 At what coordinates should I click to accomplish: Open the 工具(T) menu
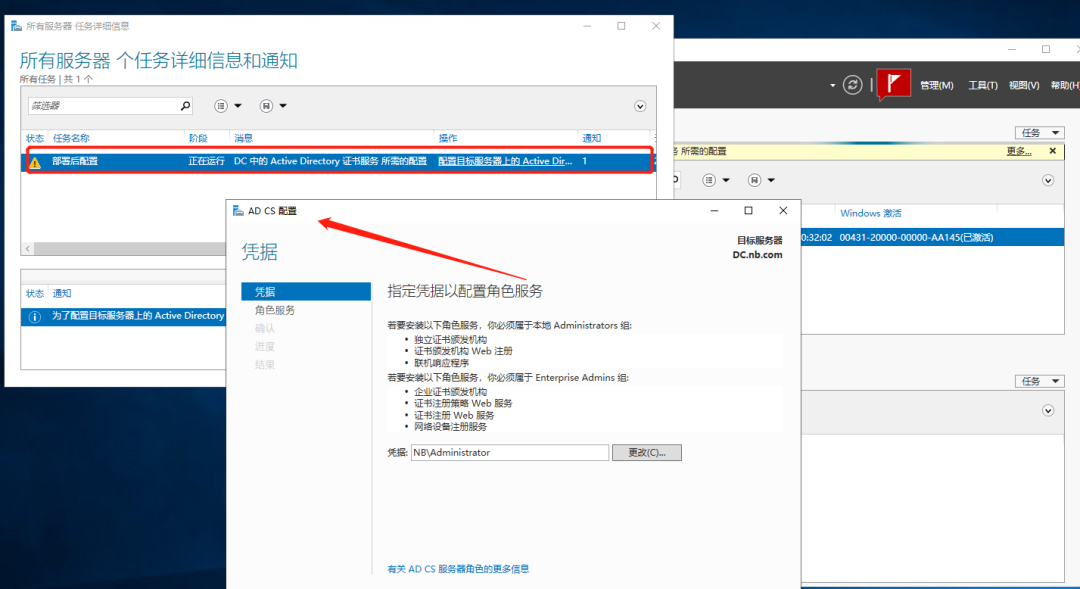coord(983,85)
